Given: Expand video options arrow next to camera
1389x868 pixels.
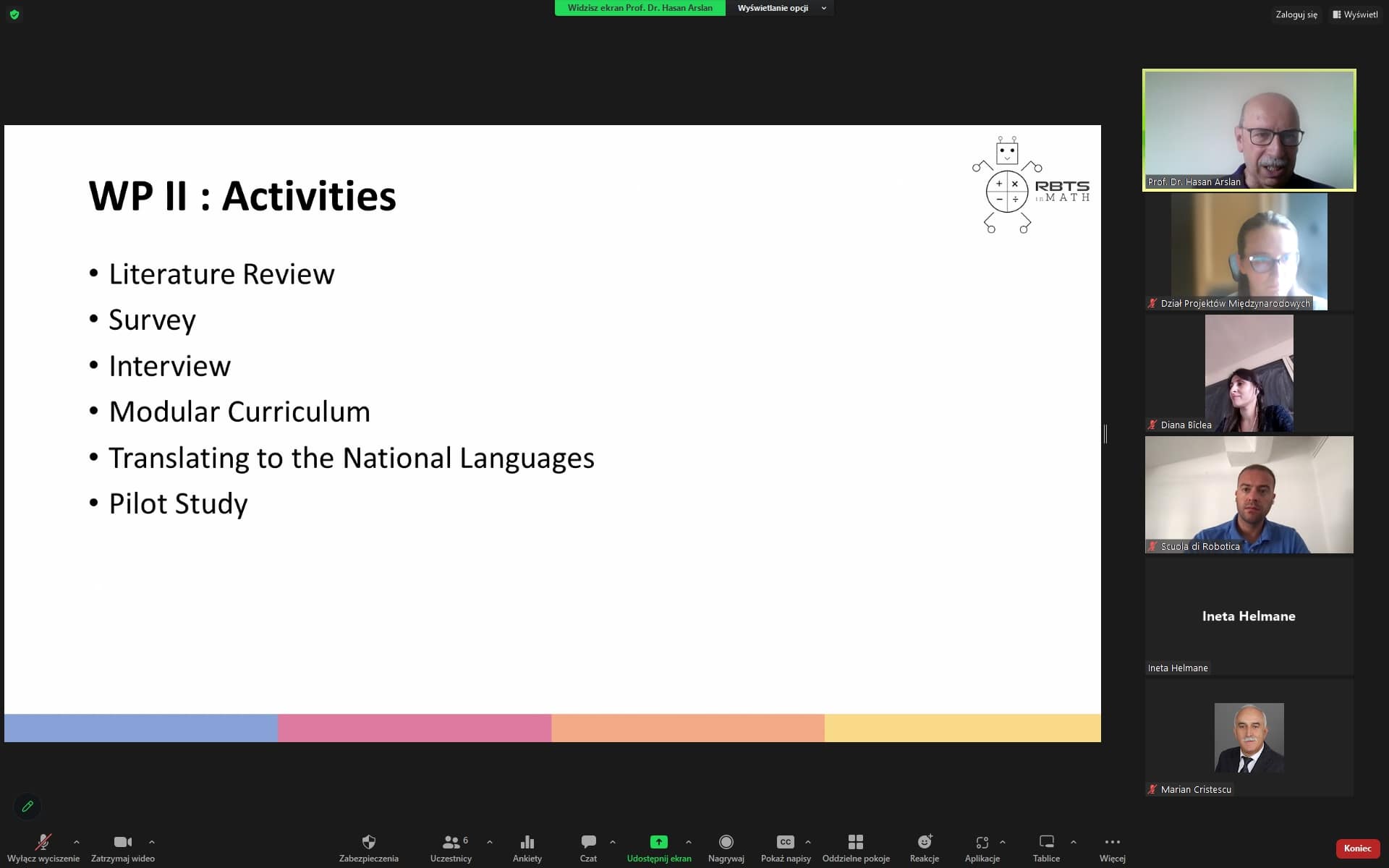Looking at the screenshot, I should click(x=152, y=842).
